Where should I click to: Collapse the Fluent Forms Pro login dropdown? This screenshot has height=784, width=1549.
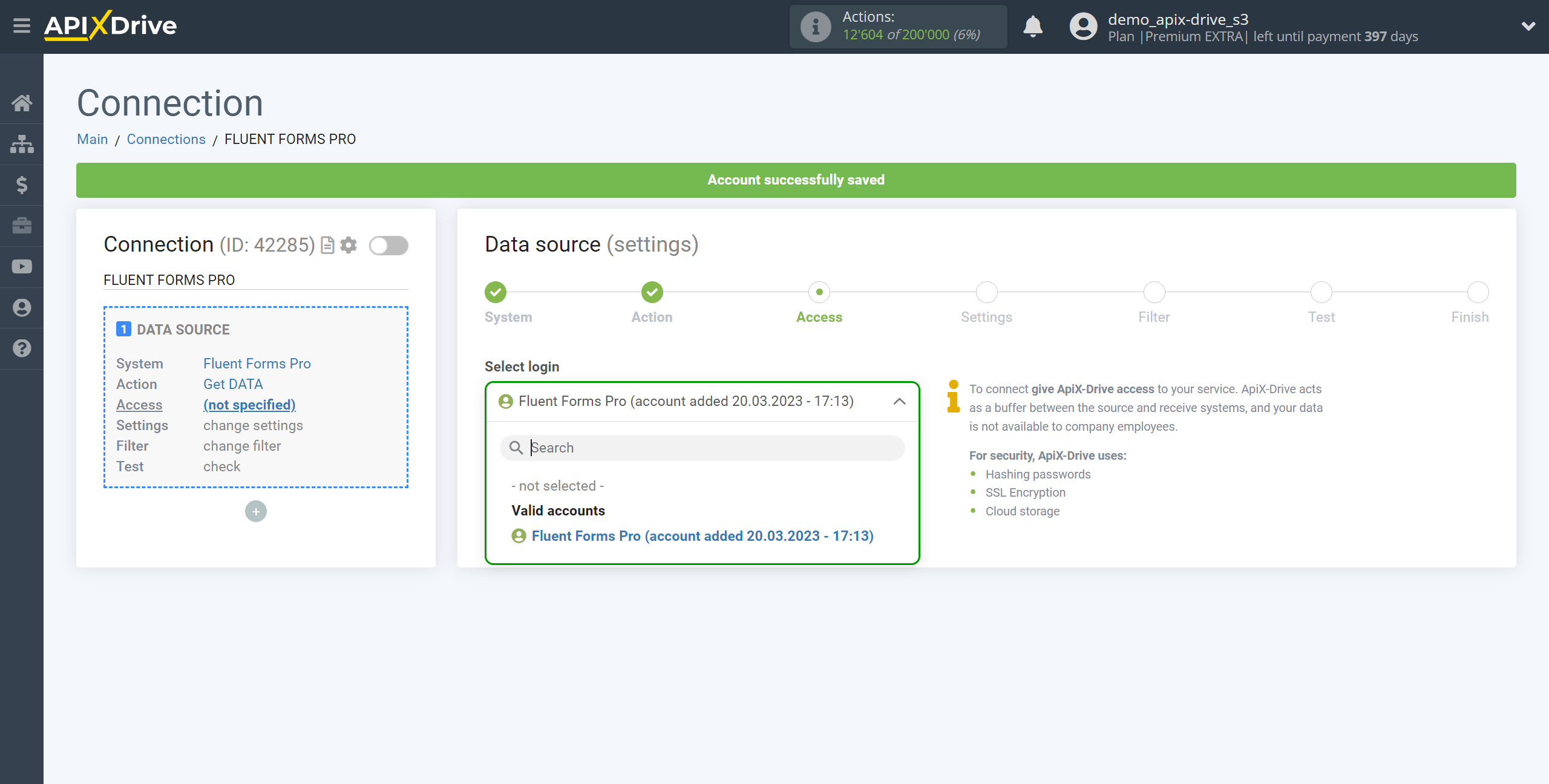coord(898,401)
